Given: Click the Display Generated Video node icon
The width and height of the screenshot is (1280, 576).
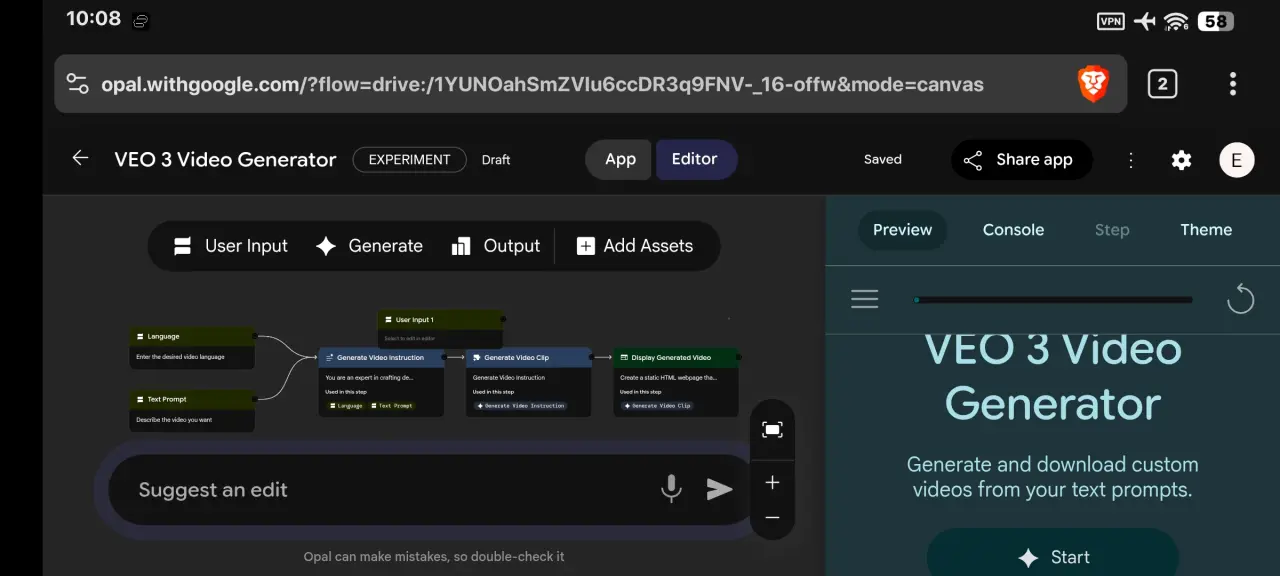Looking at the screenshot, I should pyautogui.click(x=624, y=357).
